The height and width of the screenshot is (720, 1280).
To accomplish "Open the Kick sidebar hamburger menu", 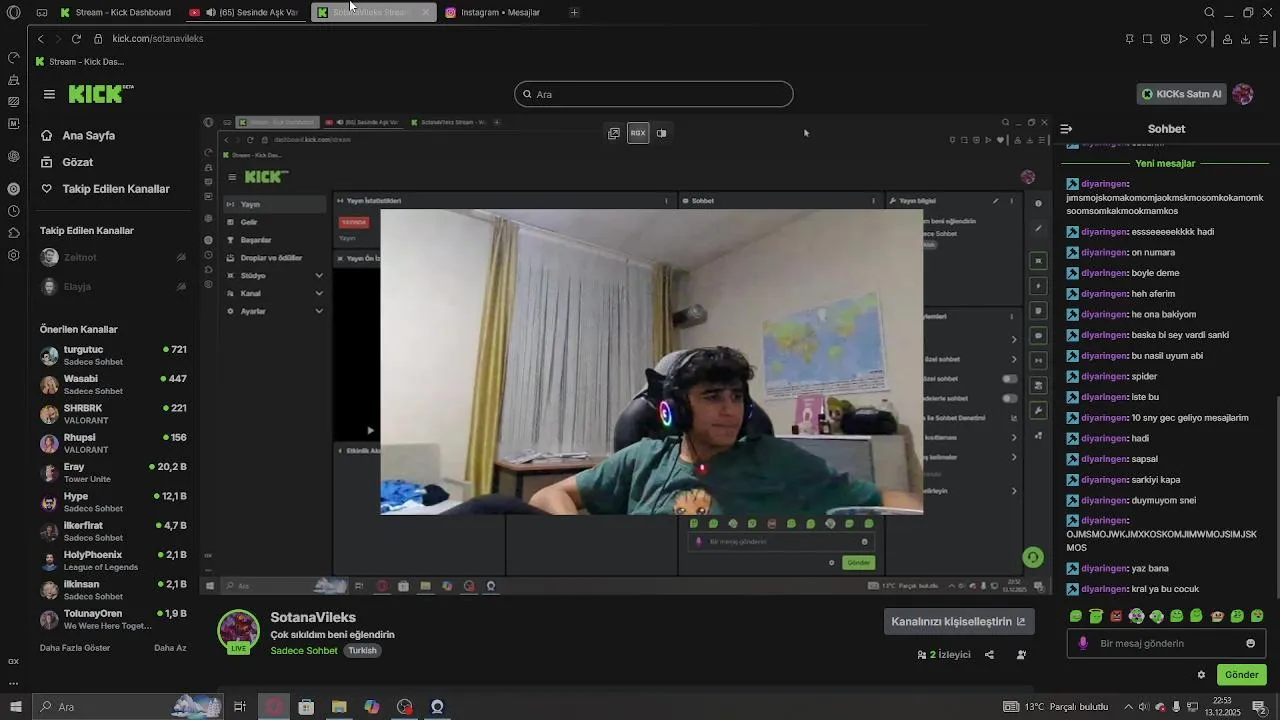I will click(x=49, y=94).
